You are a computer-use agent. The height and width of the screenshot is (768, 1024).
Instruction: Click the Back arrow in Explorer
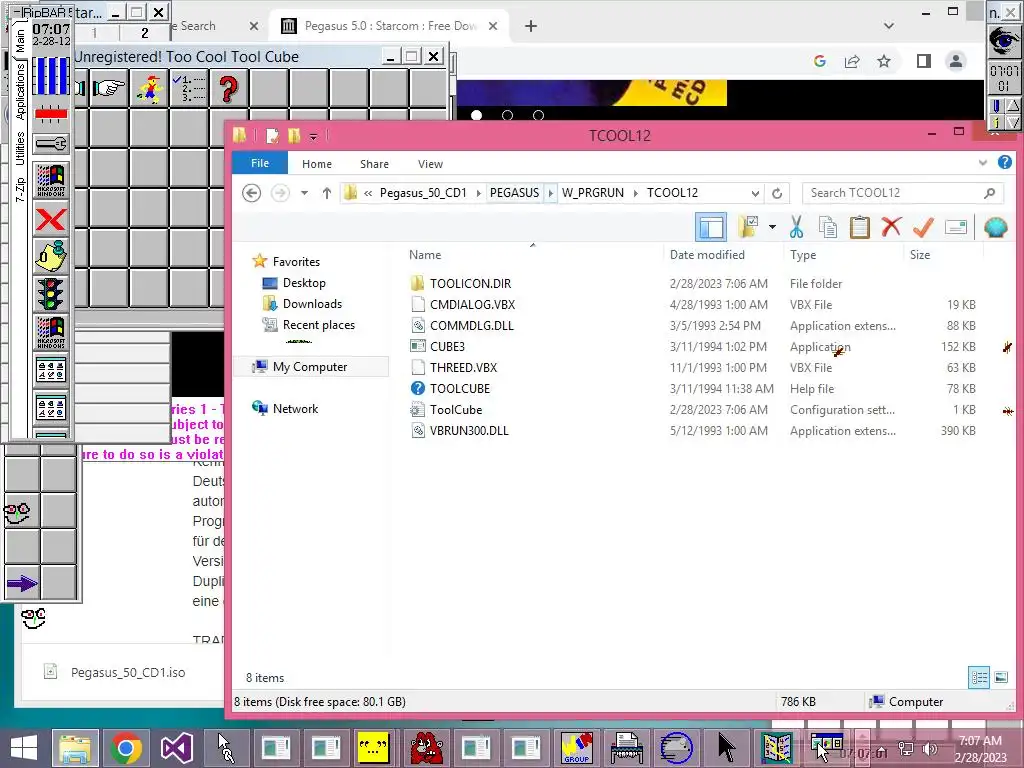251,193
